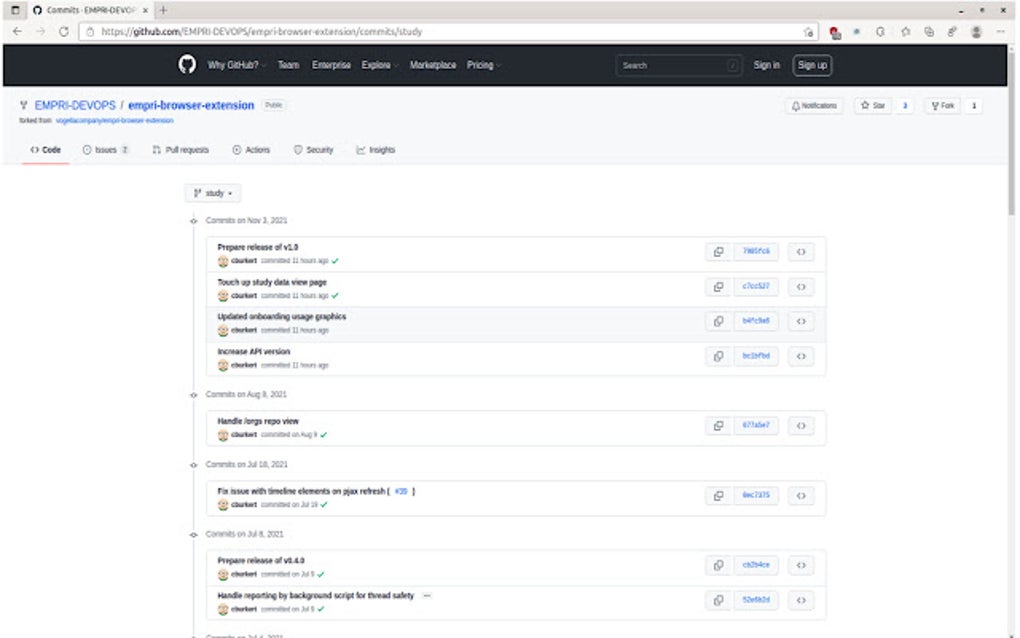Open the "study" branch dropdown
Screen dimensions: 1020x638
[211, 193]
